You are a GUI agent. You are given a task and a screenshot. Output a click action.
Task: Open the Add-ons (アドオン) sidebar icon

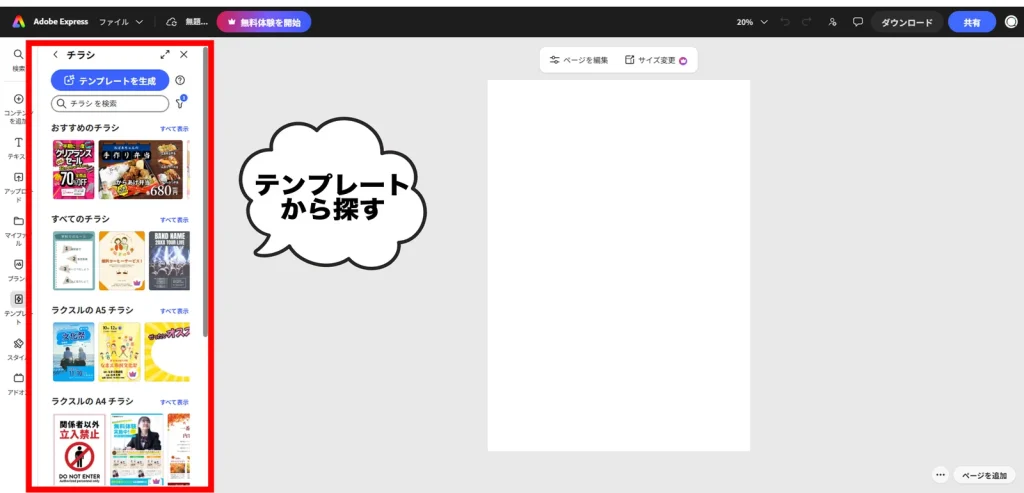pos(18,378)
